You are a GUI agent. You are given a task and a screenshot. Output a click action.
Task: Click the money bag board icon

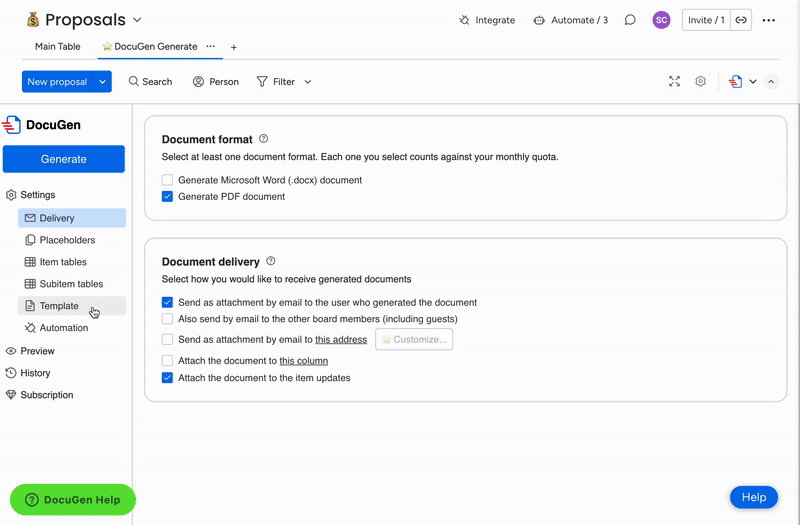[x=33, y=20]
